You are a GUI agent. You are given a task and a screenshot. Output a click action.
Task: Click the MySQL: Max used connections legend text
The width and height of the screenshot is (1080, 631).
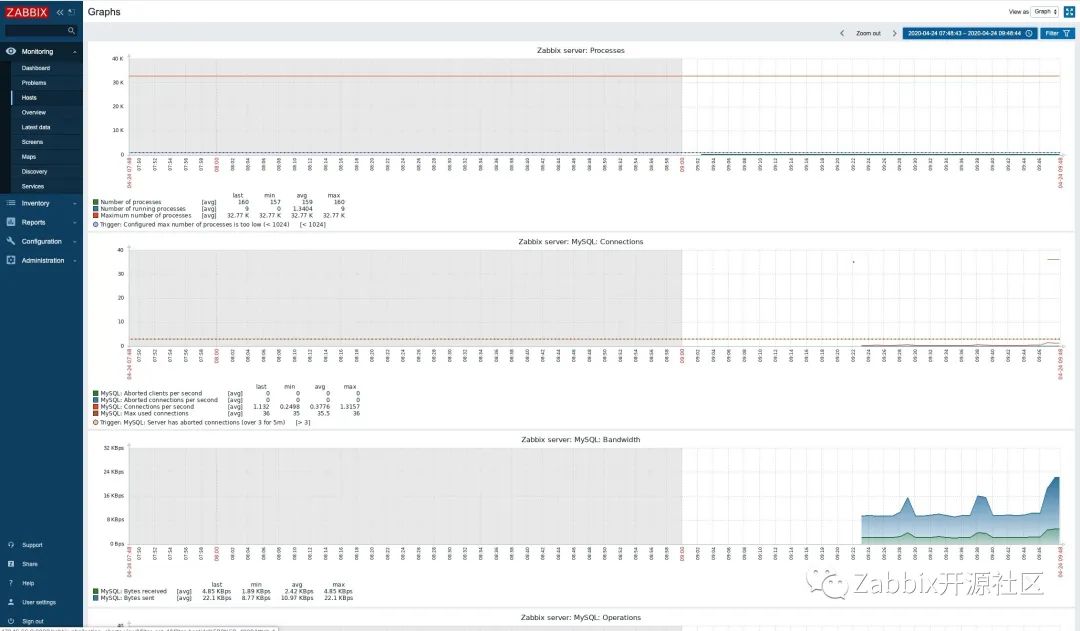point(145,413)
